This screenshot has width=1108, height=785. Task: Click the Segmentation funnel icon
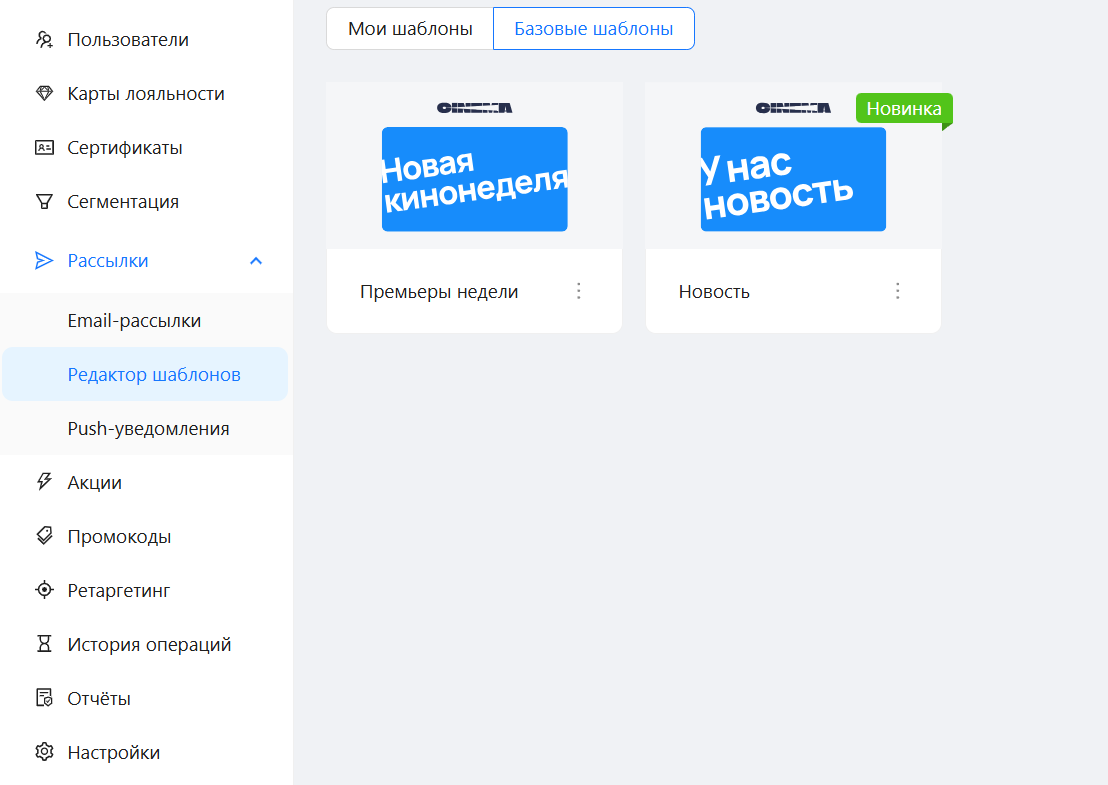(x=44, y=202)
